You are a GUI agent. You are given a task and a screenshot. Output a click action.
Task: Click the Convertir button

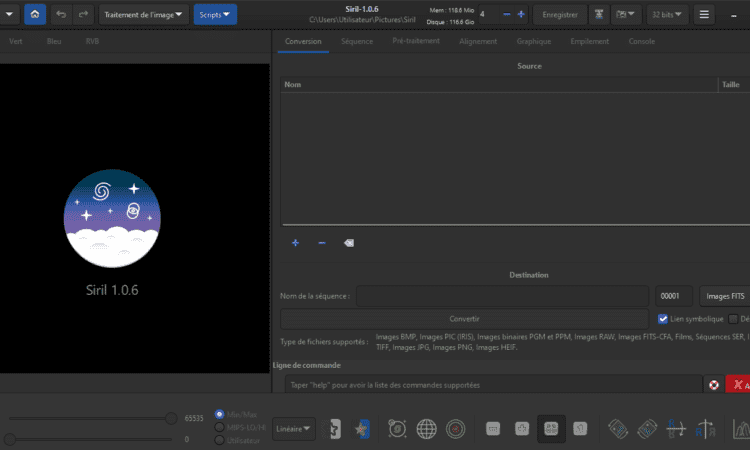click(464, 319)
